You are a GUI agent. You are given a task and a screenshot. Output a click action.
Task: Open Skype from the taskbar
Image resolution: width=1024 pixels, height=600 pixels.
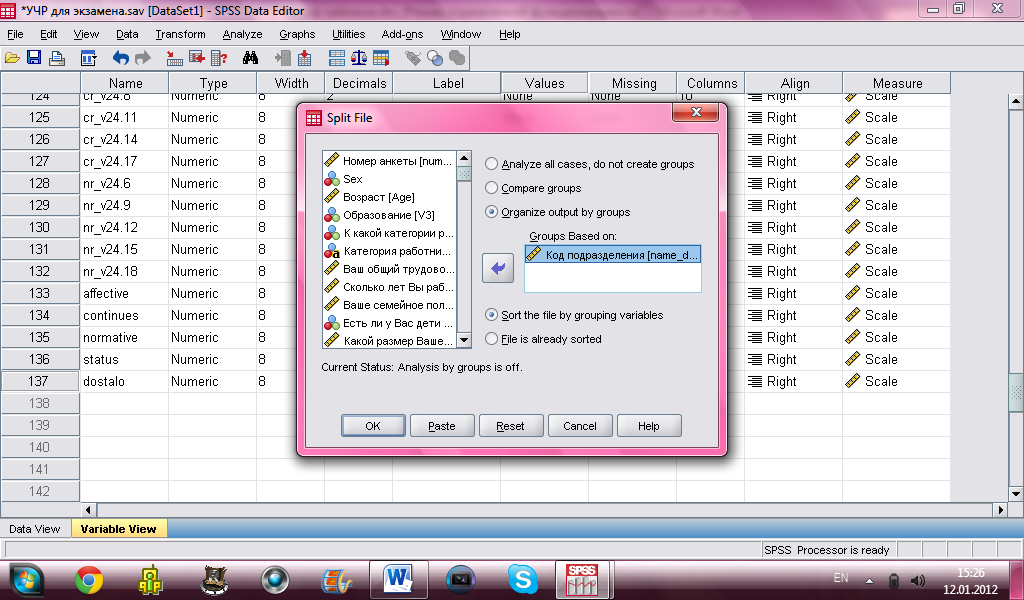pos(522,580)
